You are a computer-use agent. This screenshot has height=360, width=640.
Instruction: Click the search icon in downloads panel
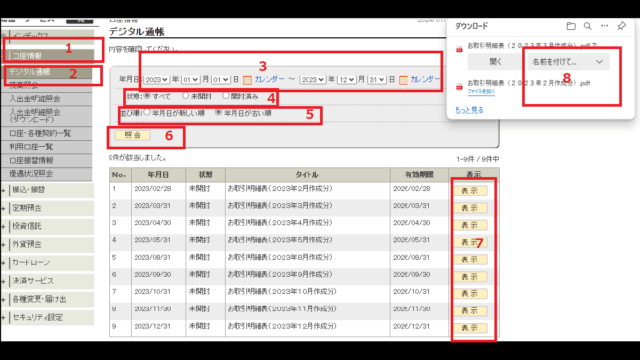click(x=587, y=26)
